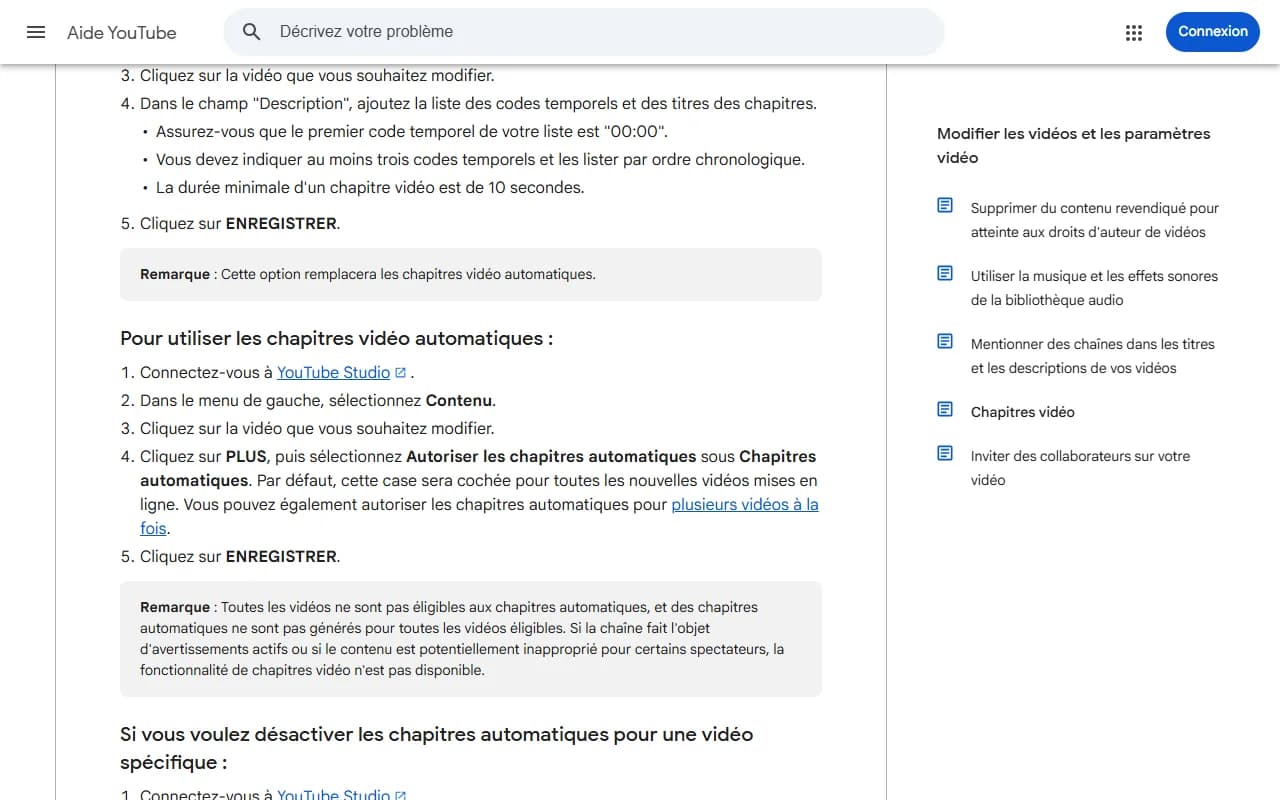The height and width of the screenshot is (800, 1280).
Task: Click the article icon beside Supprimer du contenu revendiqué
Action: click(x=945, y=205)
